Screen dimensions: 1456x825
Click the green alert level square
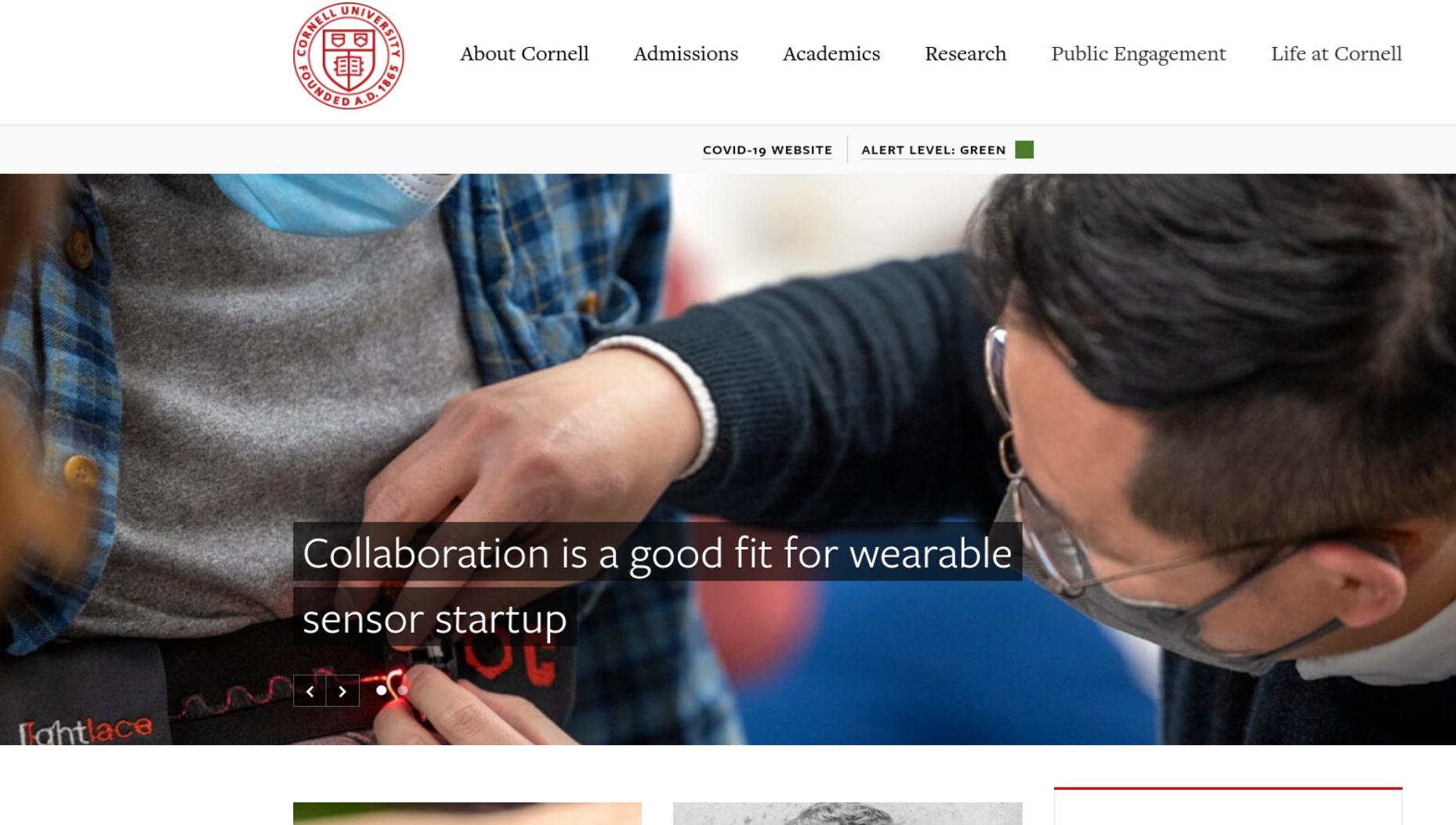1024,150
